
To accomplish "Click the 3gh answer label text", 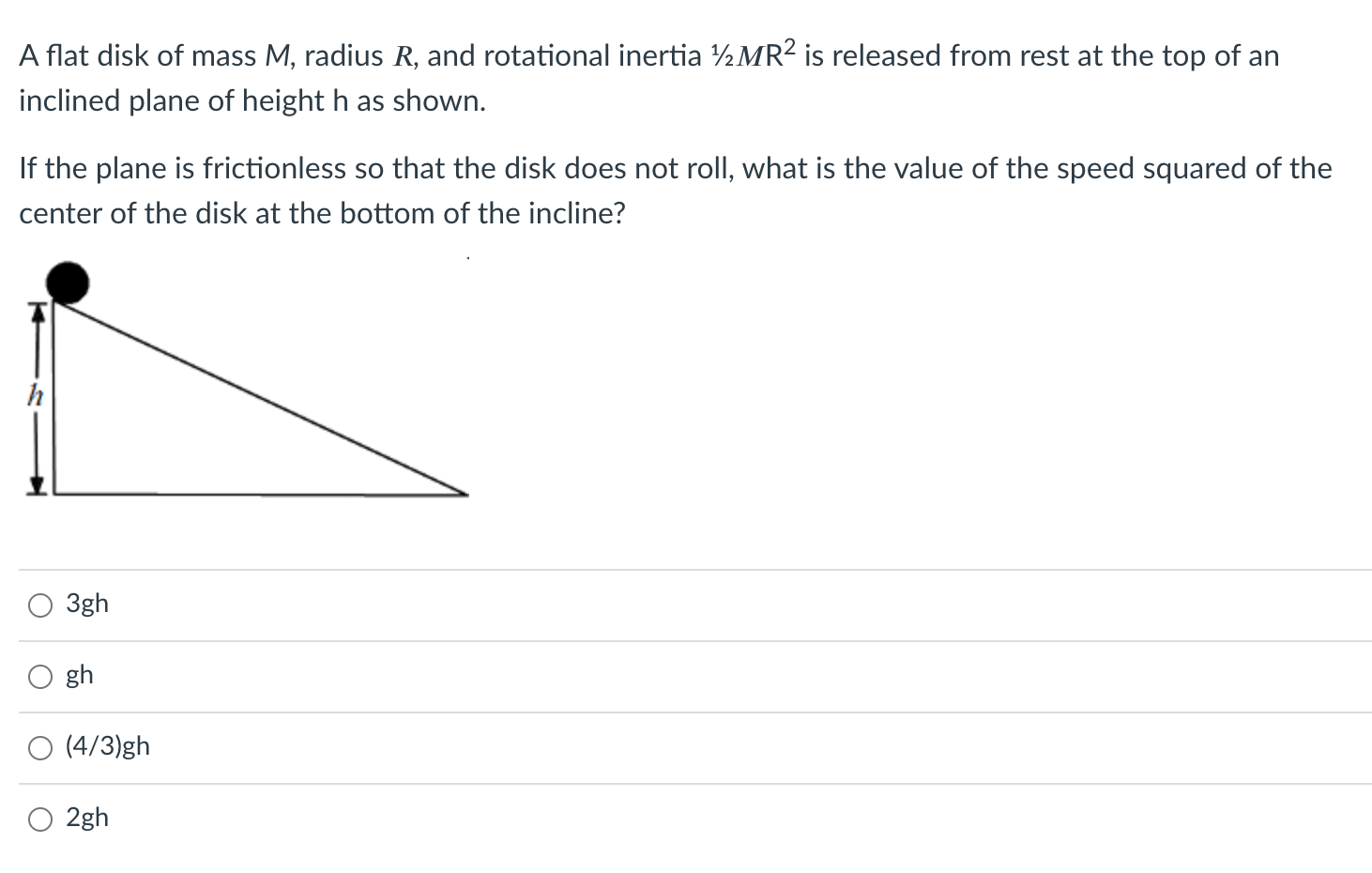I will [x=86, y=604].
